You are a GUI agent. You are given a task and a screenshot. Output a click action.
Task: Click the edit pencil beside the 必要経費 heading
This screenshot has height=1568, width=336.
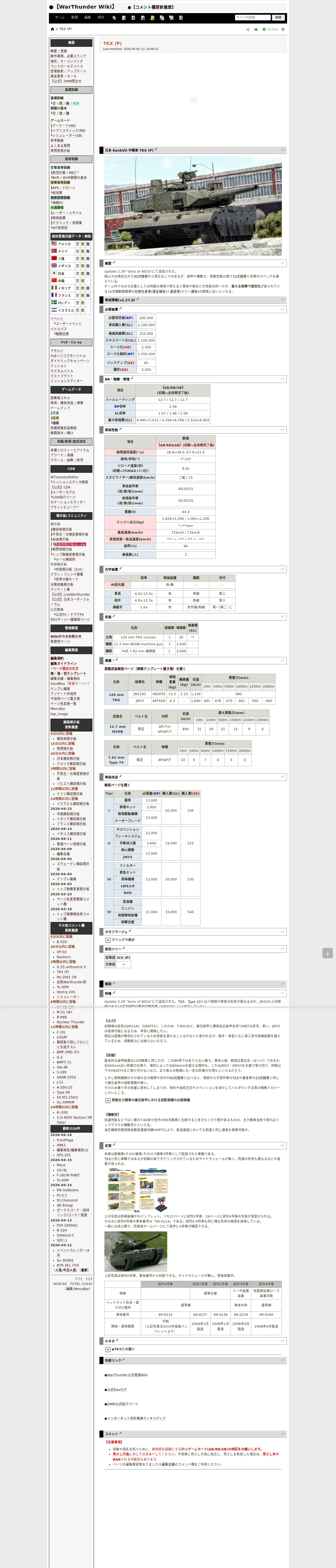point(121,309)
